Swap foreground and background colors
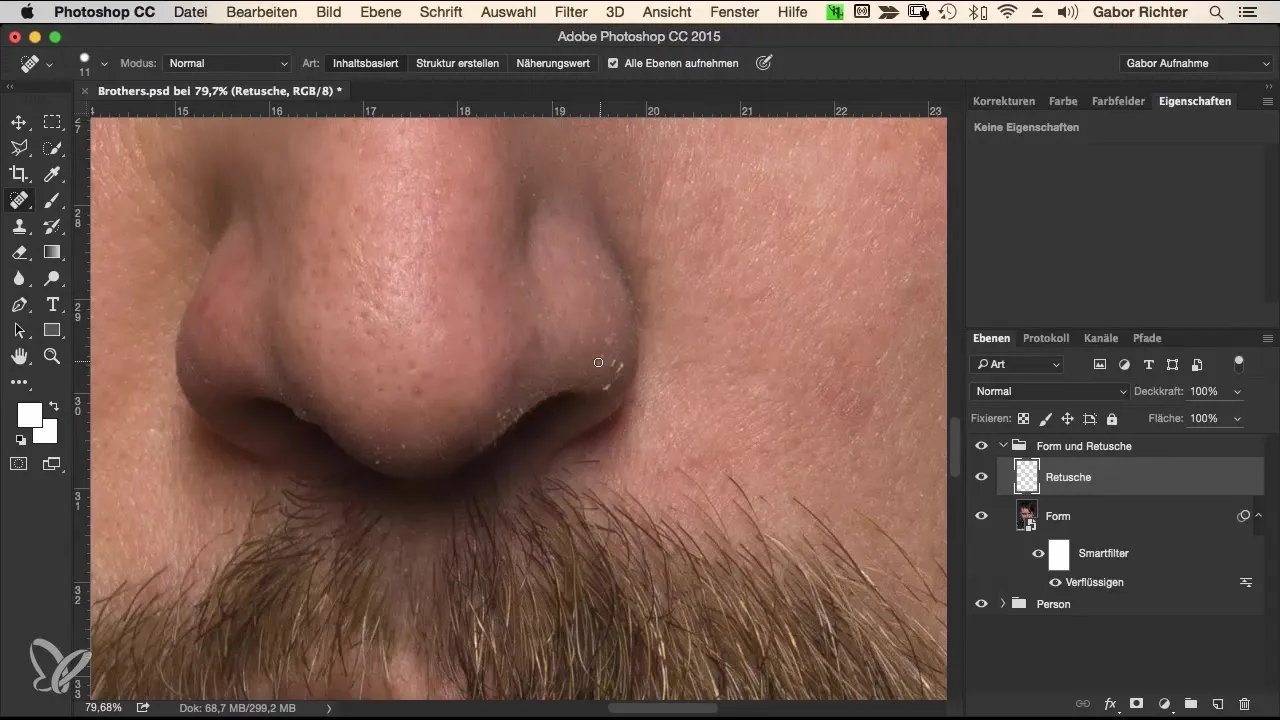 [x=53, y=406]
